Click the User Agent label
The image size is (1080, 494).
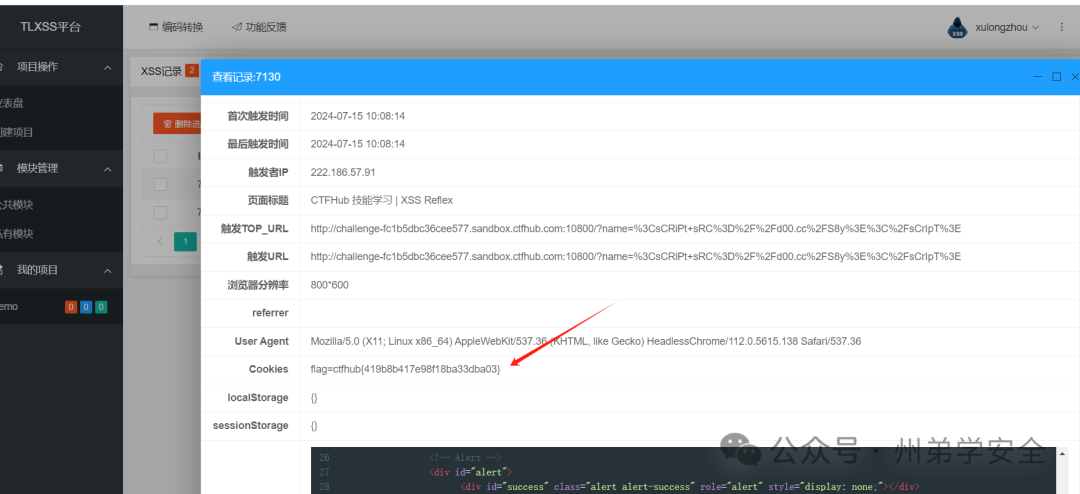pyautogui.click(x=261, y=341)
